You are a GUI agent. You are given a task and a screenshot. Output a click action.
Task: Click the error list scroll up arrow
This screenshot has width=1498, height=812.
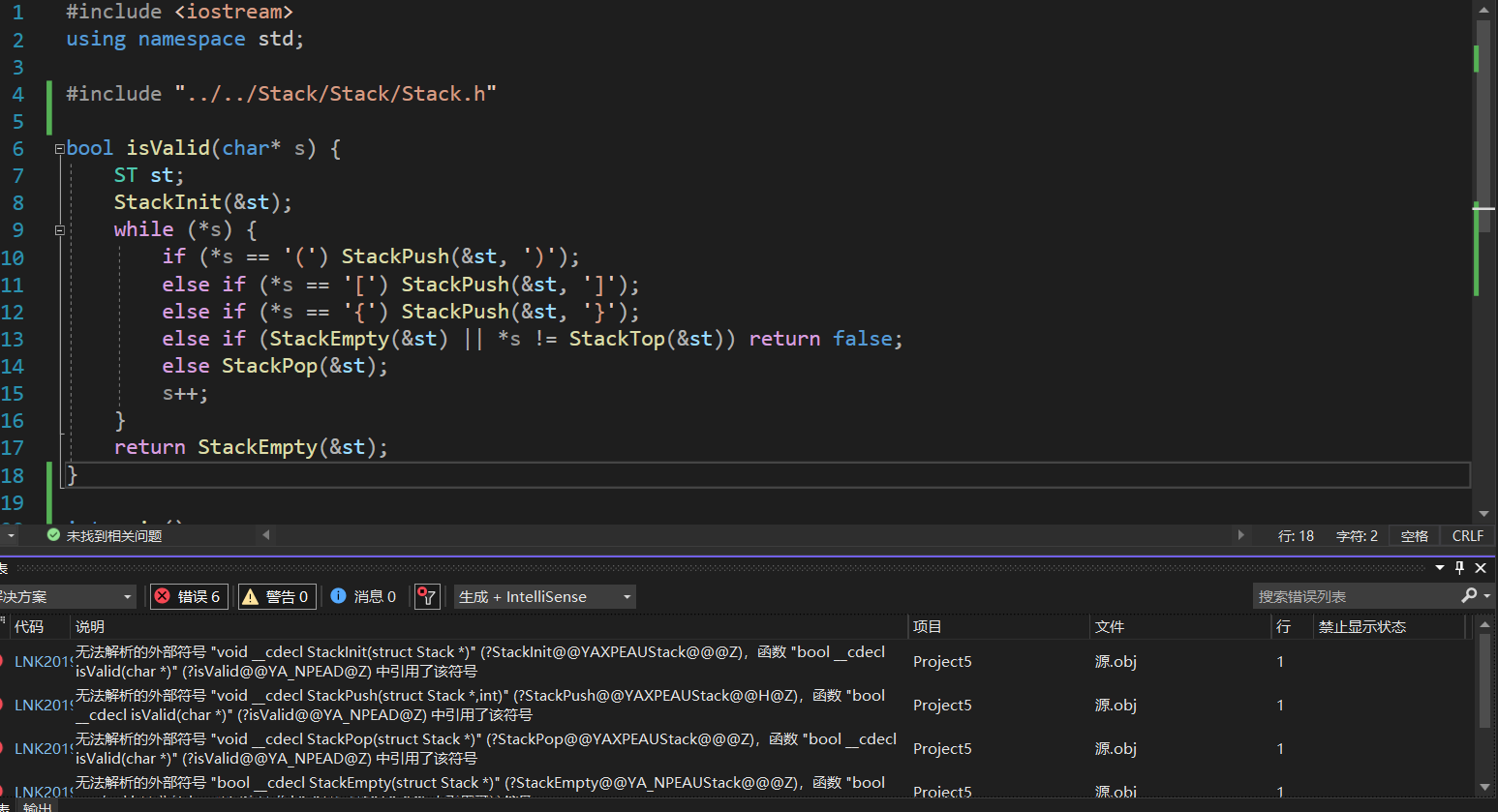(x=1485, y=626)
